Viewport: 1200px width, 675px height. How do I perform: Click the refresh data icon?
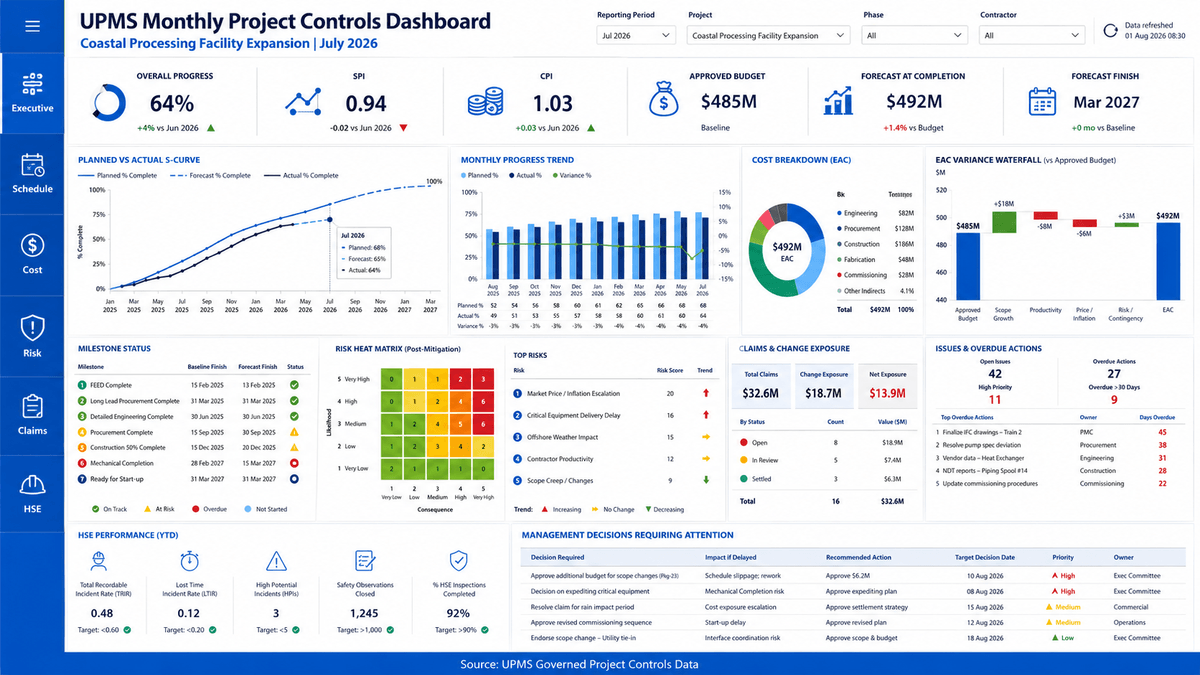(1110, 30)
